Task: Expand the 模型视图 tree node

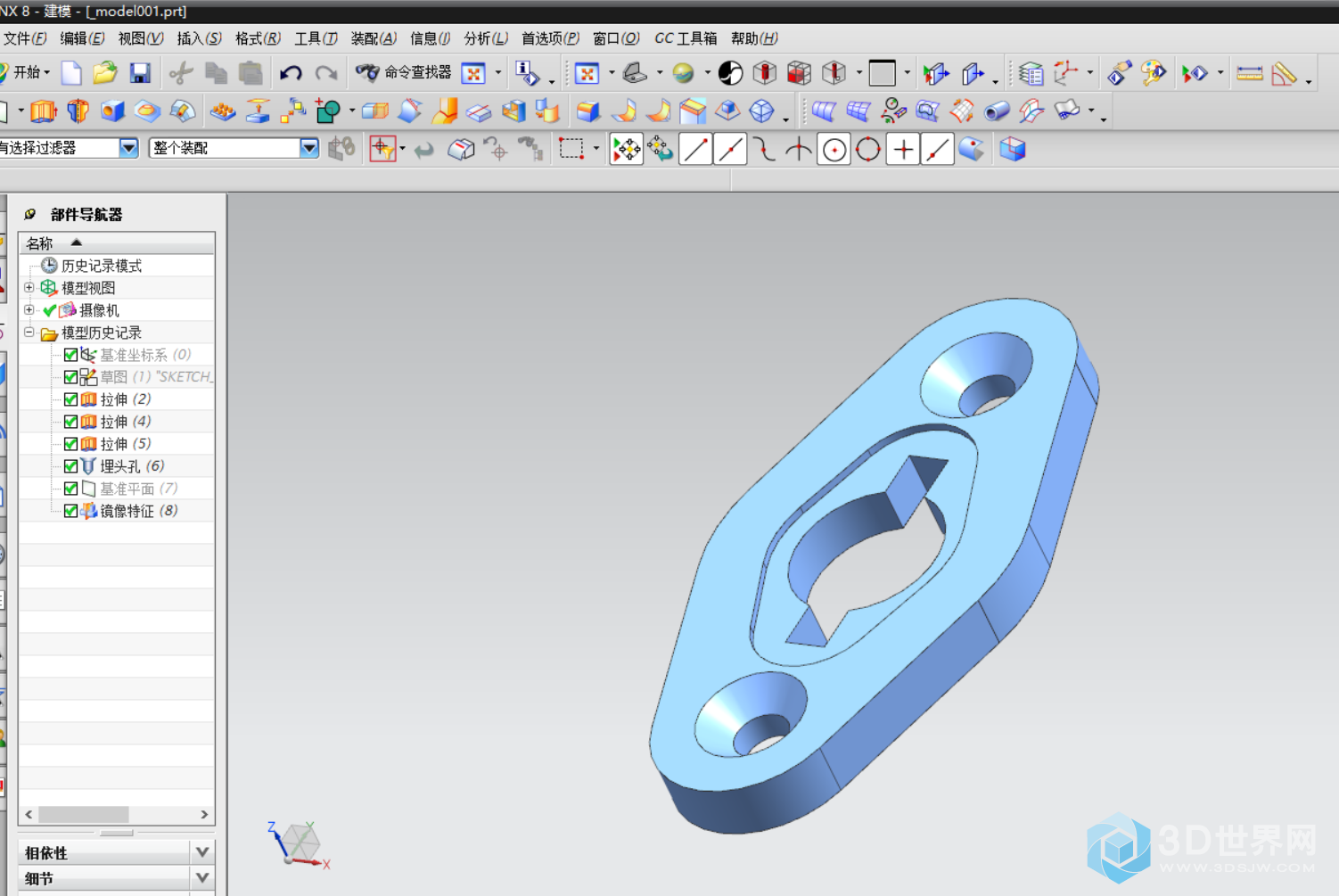Action: [x=29, y=287]
